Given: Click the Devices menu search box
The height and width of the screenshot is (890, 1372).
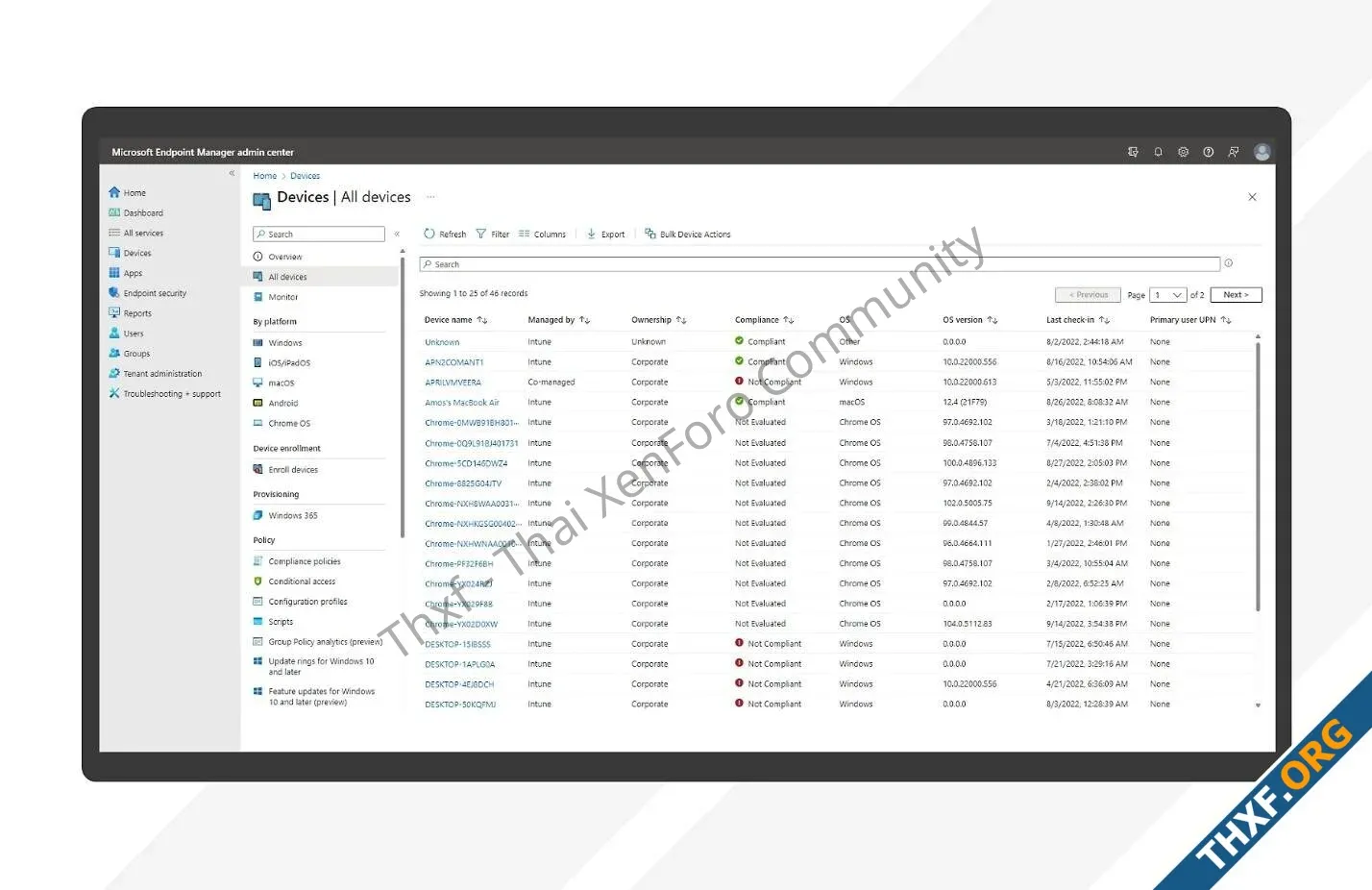Looking at the screenshot, I should pyautogui.click(x=319, y=235).
